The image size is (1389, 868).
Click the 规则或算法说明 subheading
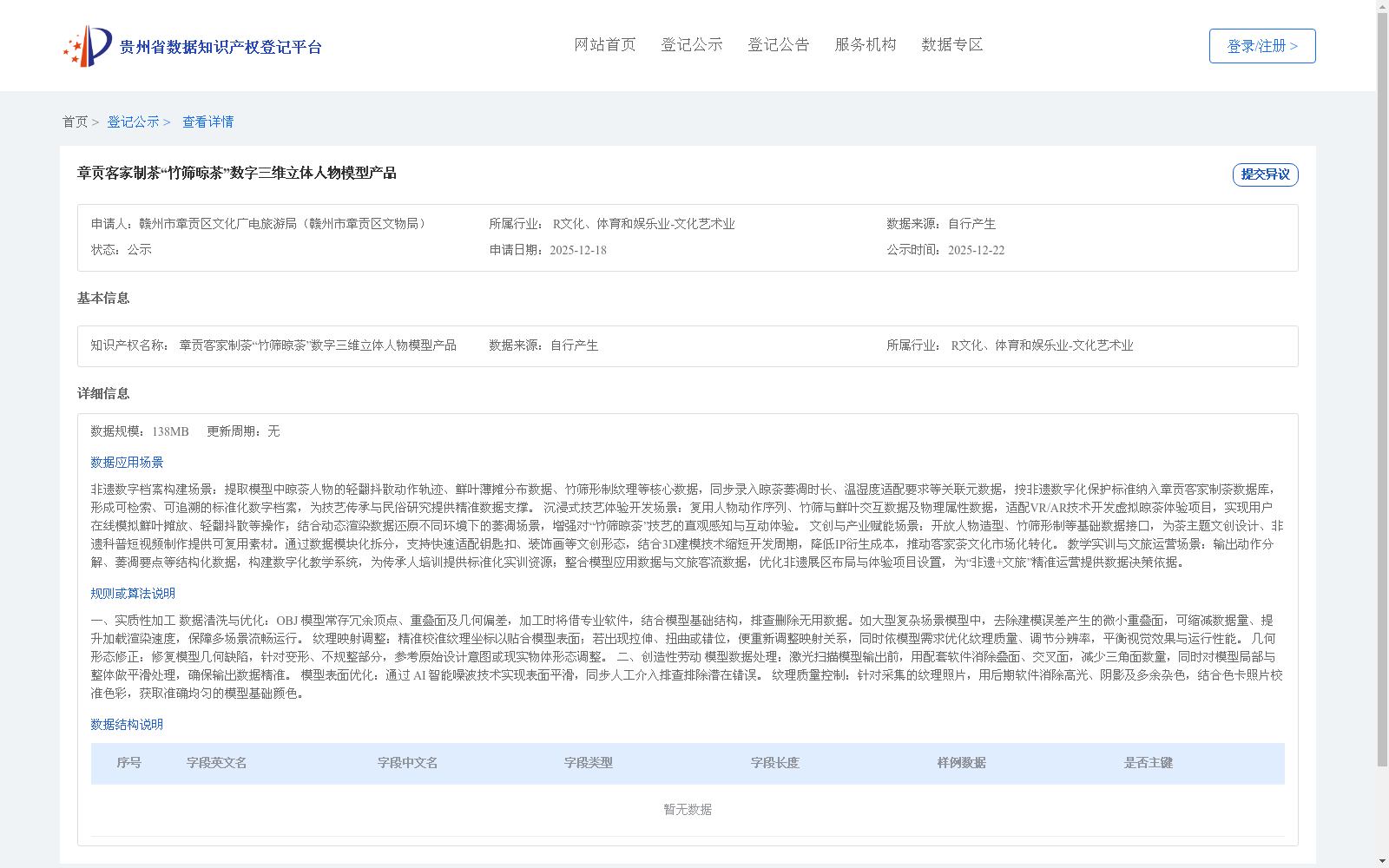click(133, 594)
